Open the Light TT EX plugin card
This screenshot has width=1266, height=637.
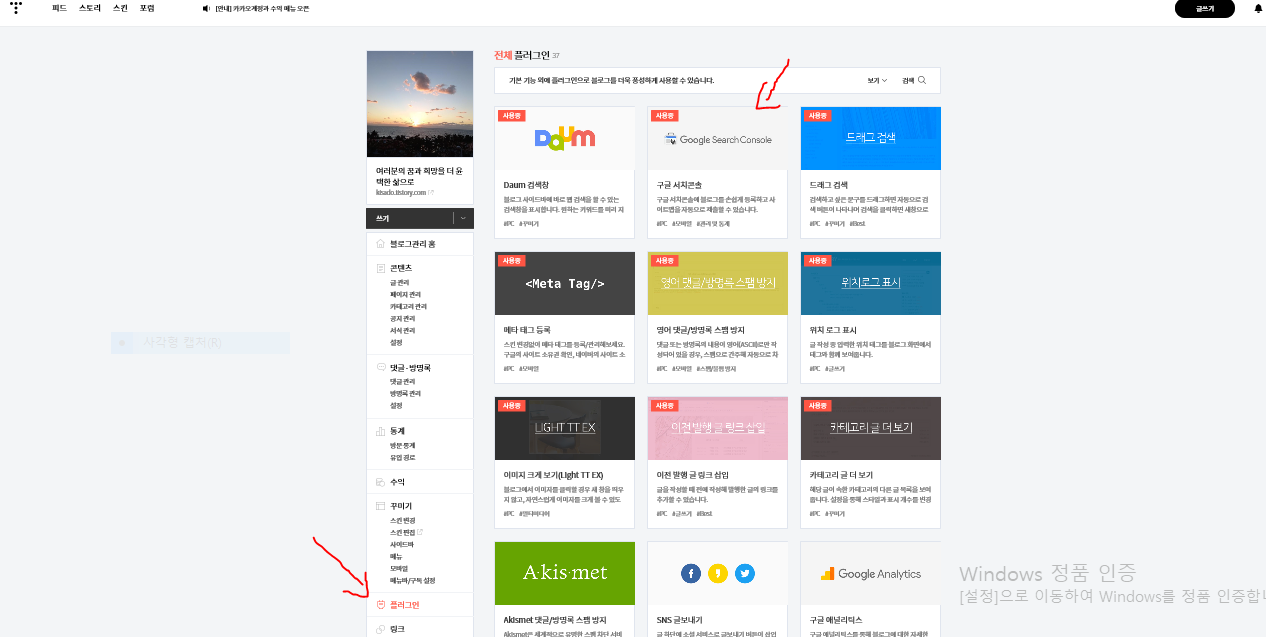tap(564, 462)
